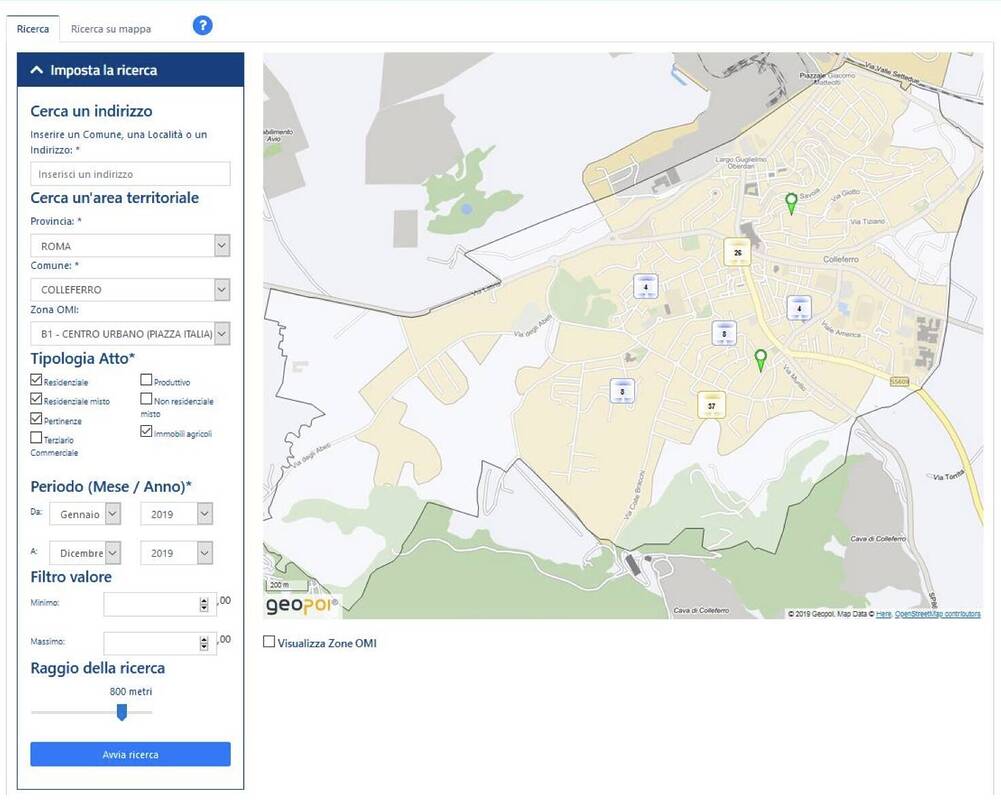Open the map cluster marker labeled 37
This screenshot has width=1001, height=800.
711,405
